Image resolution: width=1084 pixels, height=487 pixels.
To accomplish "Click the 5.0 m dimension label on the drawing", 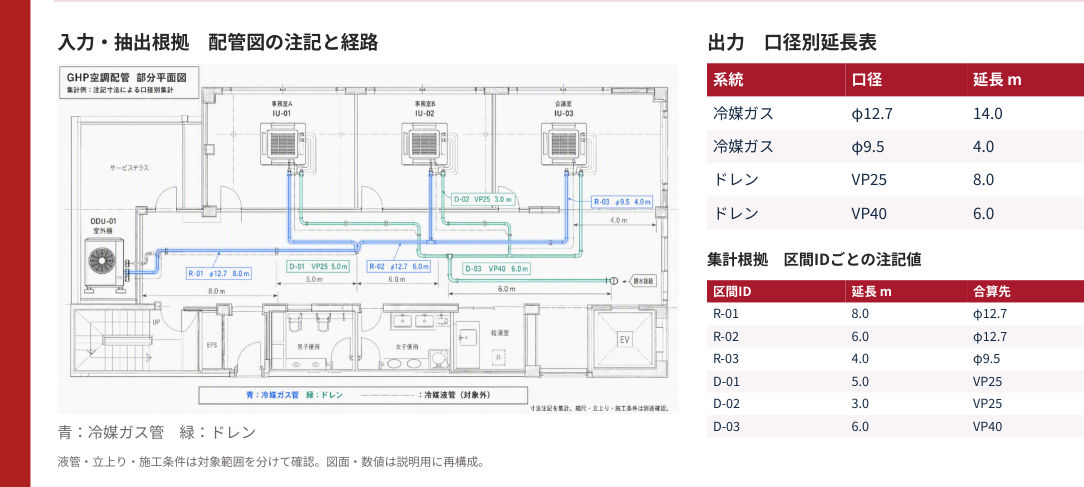I will pos(314,280).
